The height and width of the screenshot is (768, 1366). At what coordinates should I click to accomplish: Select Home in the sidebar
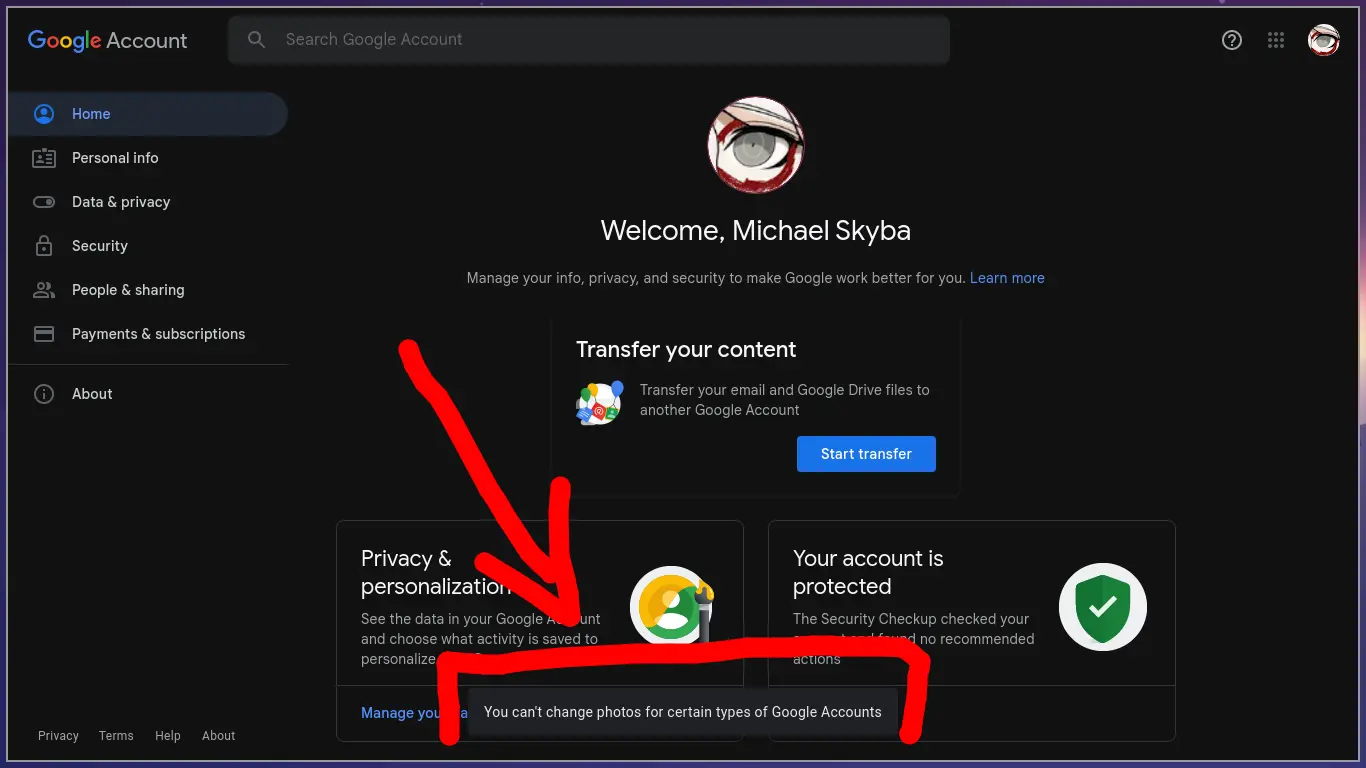(148, 114)
